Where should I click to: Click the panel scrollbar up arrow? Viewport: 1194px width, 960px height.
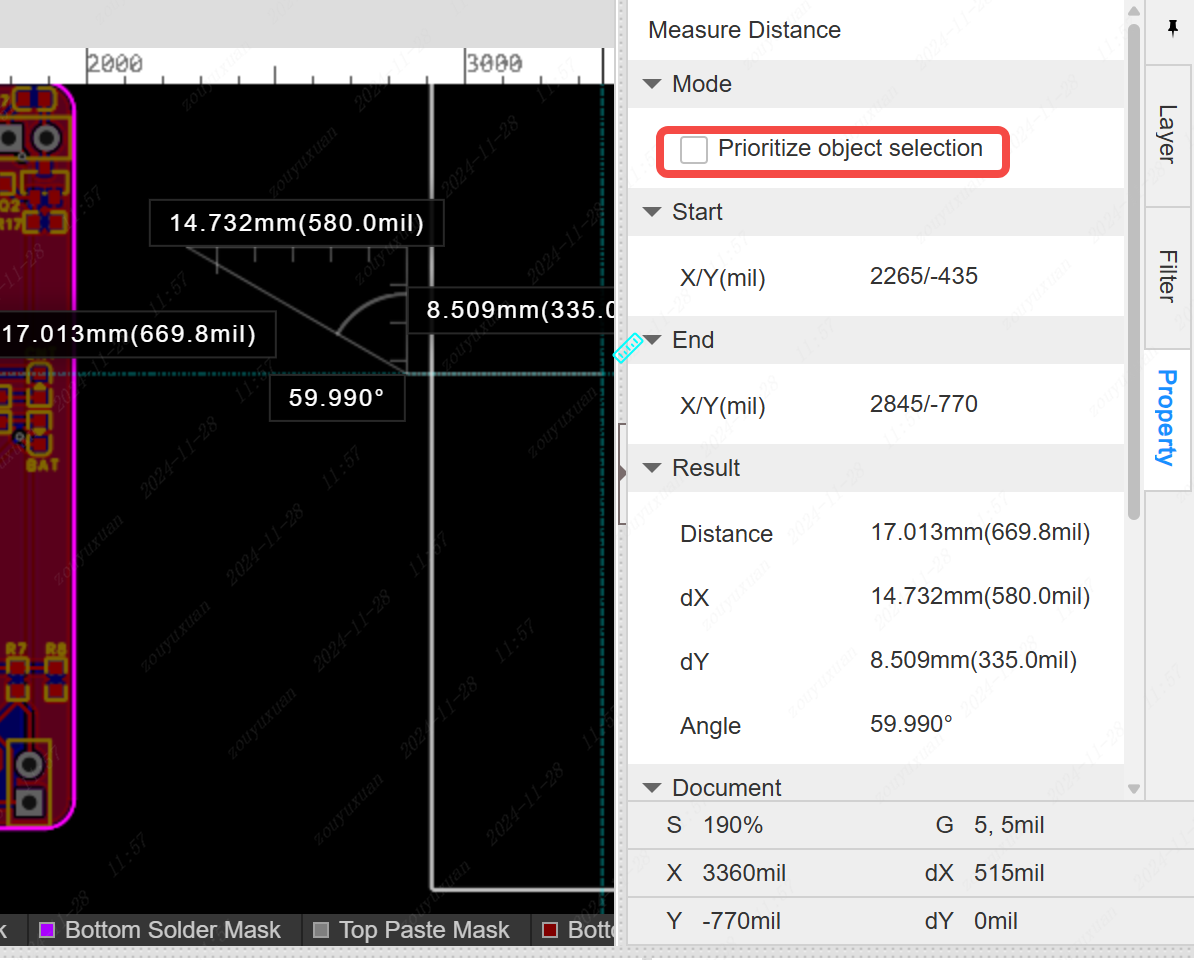(1134, 11)
